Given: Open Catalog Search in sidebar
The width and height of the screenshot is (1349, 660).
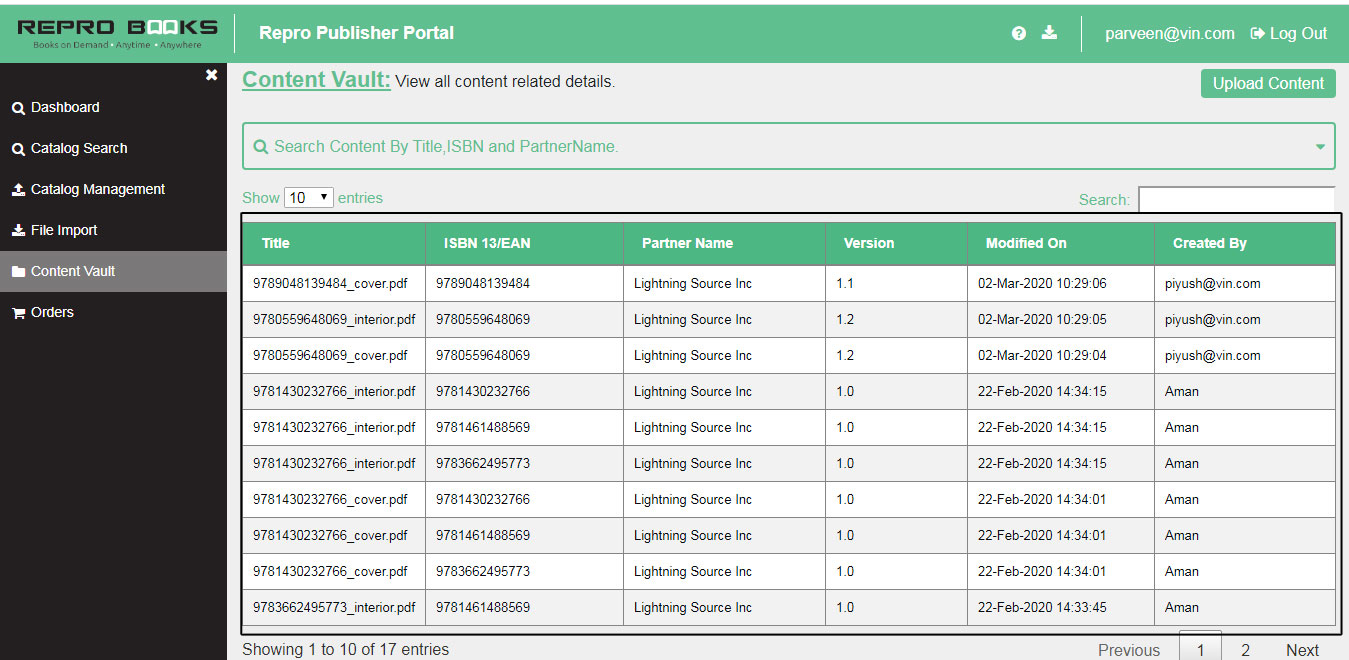Looking at the screenshot, I should [x=79, y=148].
